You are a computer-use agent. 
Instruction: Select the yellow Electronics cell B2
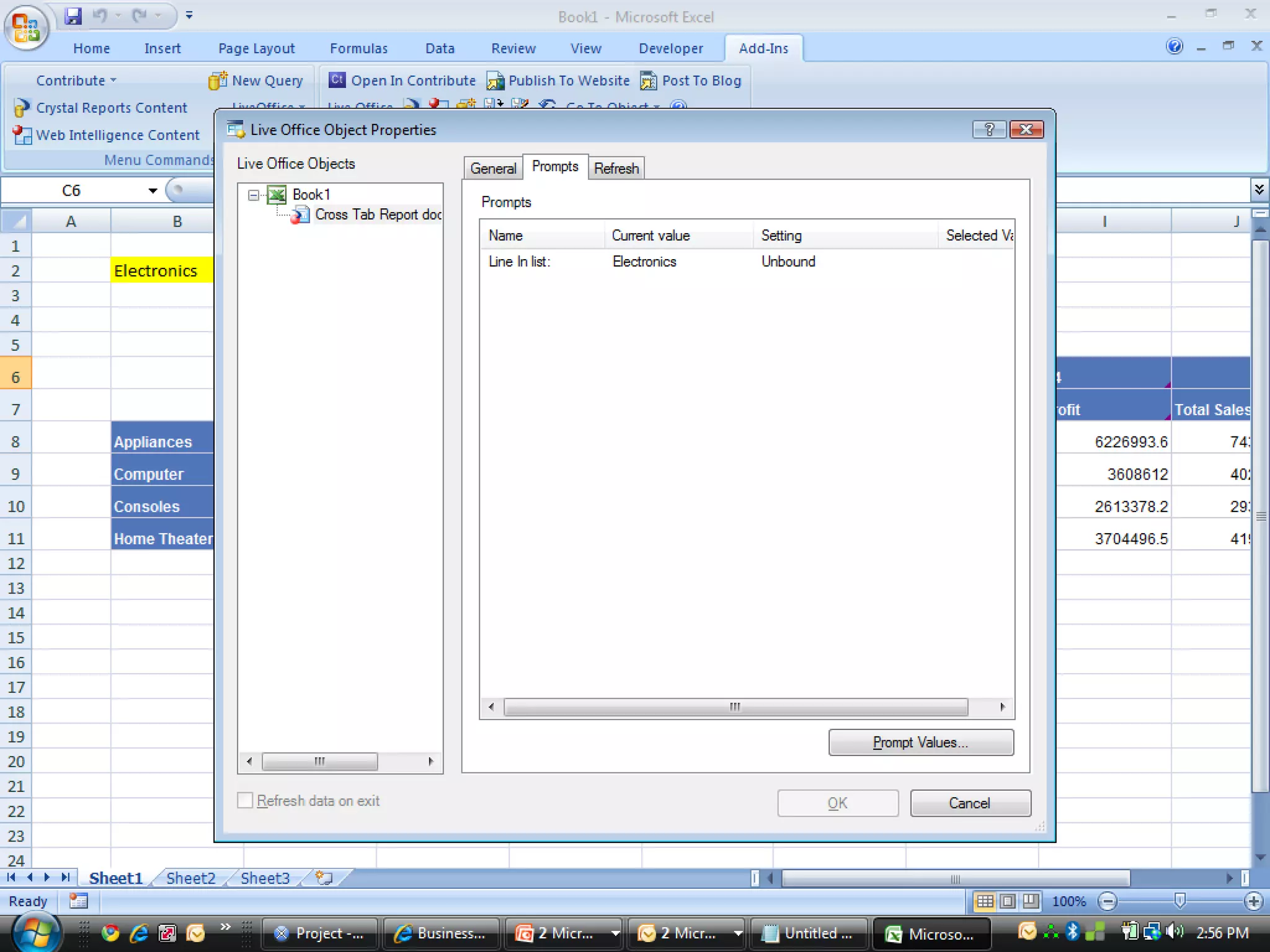point(162,271)
